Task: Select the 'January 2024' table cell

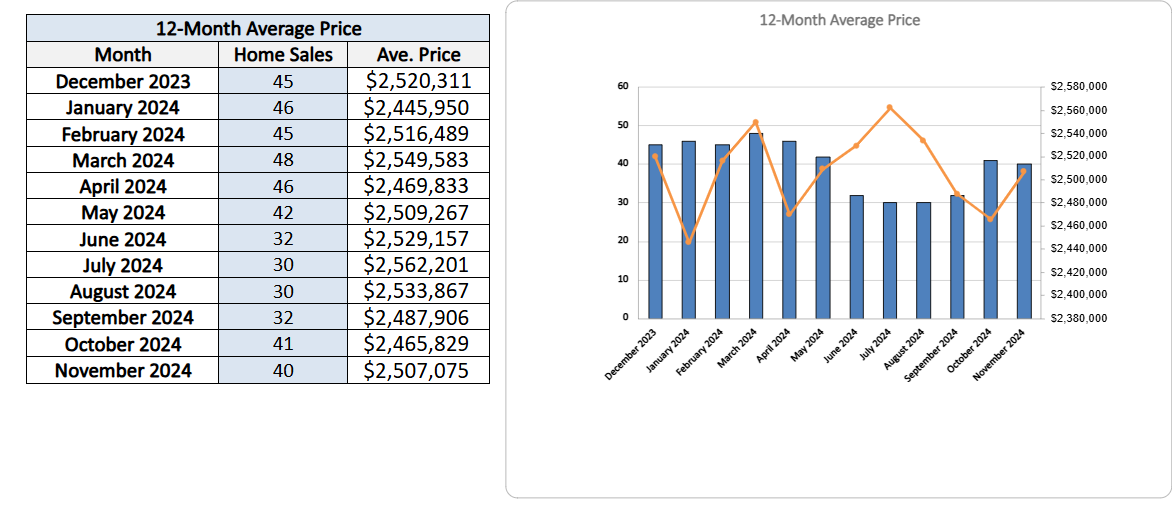Action: tap(123, 107)
